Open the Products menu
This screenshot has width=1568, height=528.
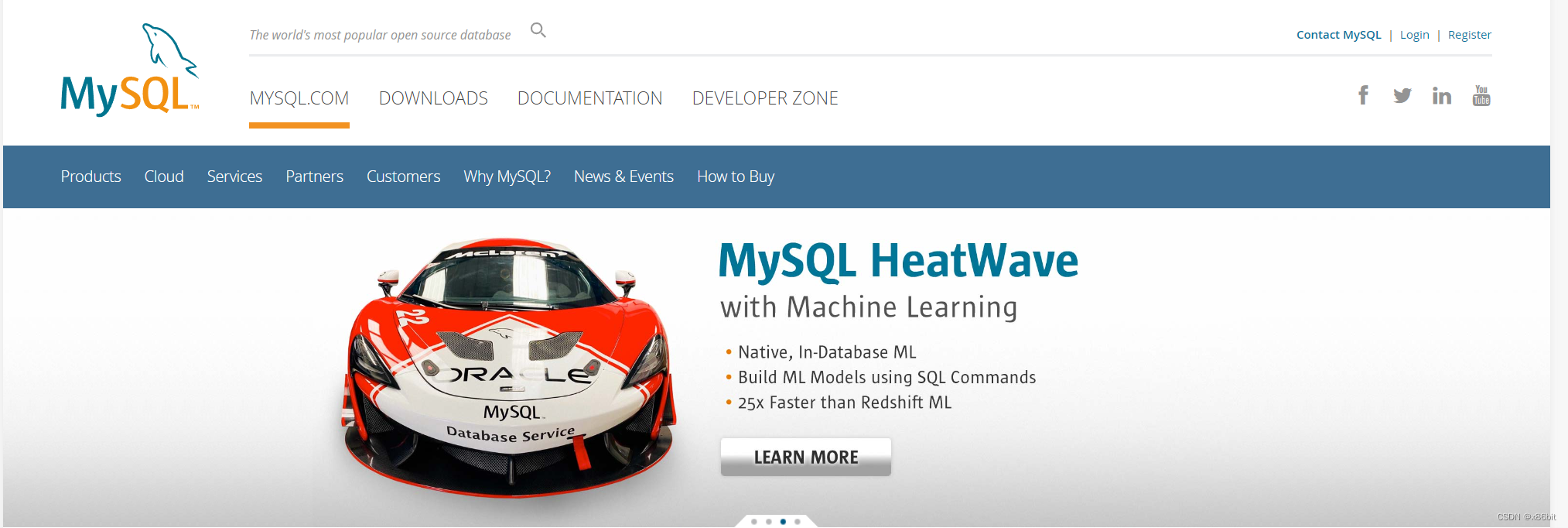[91, 177]
